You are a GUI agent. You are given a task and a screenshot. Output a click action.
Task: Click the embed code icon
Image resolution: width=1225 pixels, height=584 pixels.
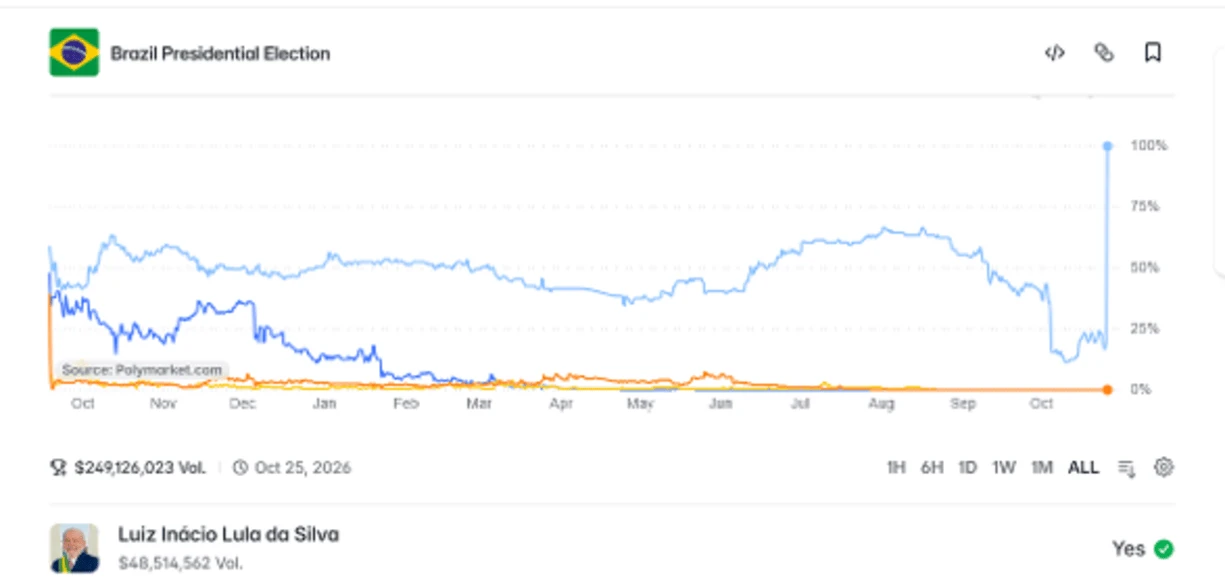(x=1054, y=53)
